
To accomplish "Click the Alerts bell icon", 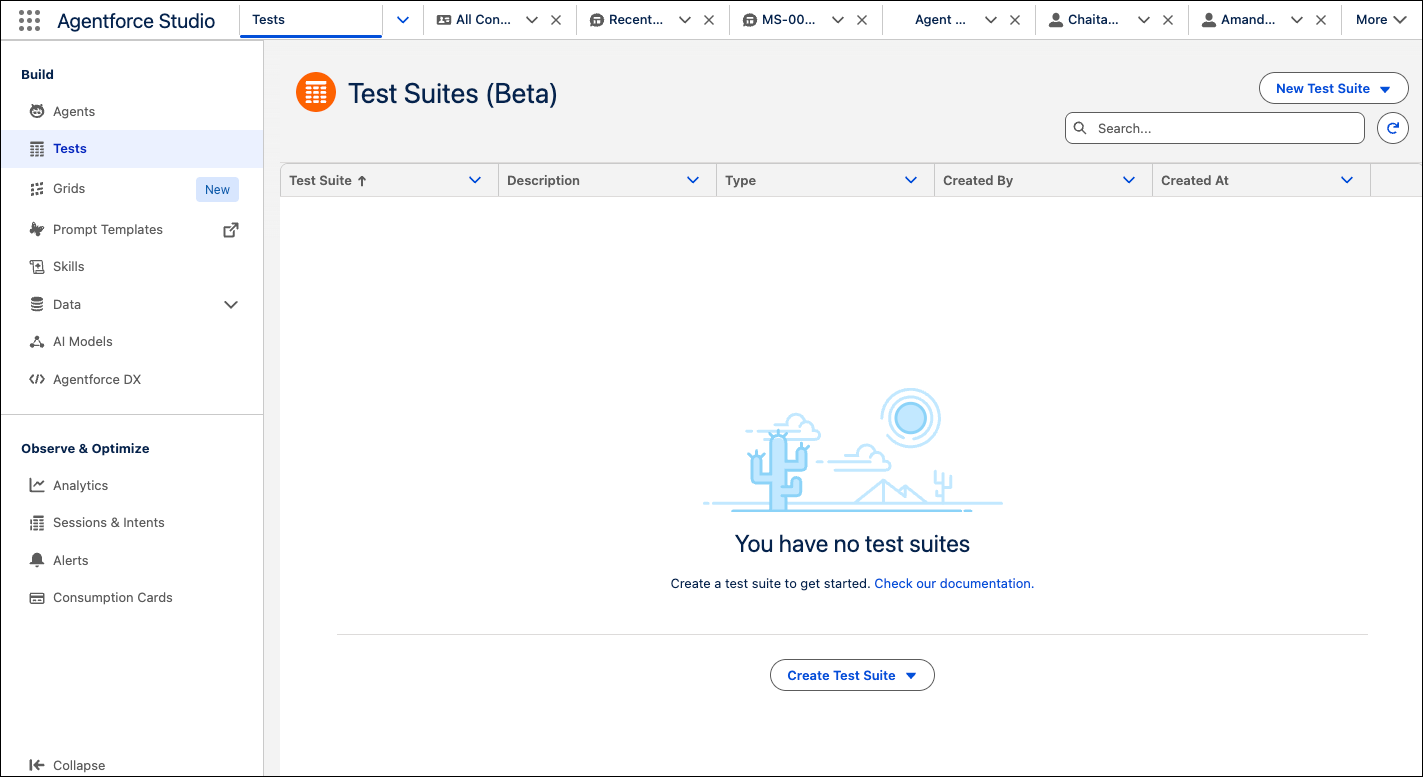I will point(37,560).
